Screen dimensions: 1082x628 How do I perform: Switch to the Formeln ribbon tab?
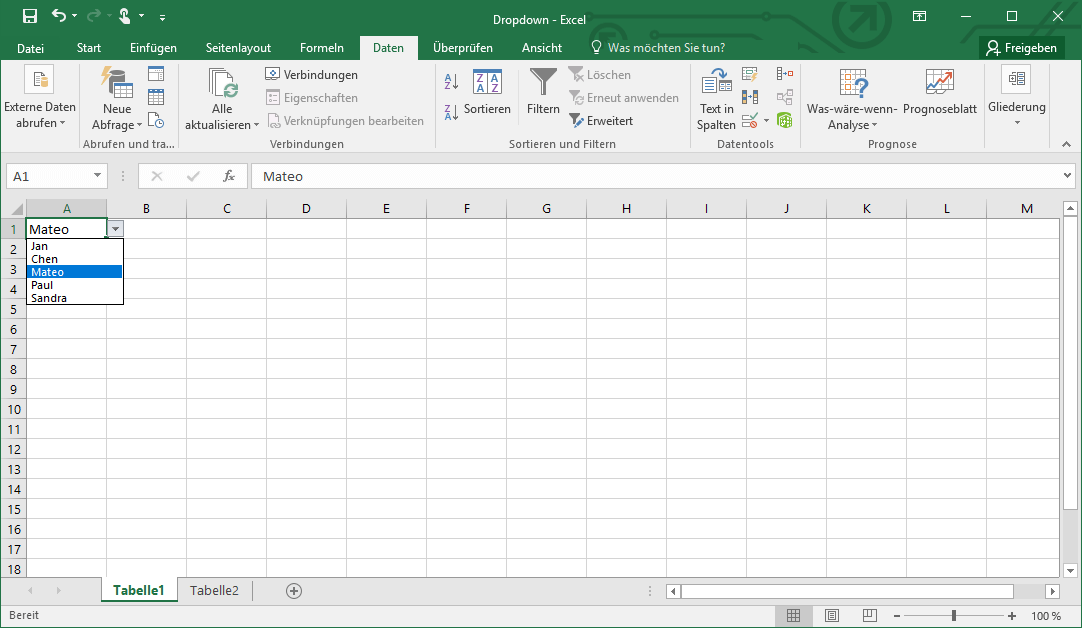pos(321,47)
